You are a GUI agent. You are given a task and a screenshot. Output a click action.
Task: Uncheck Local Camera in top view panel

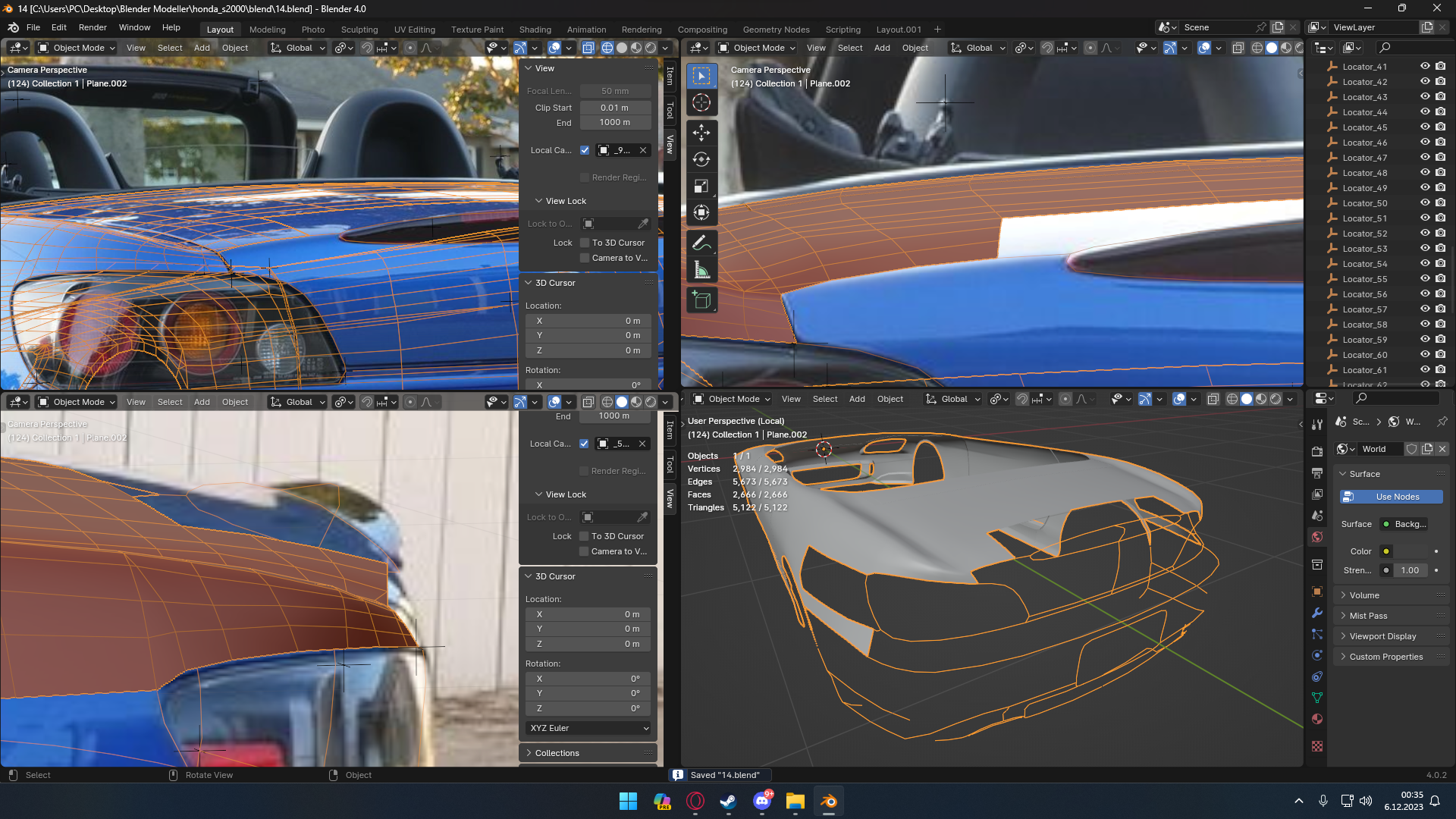click(x=585, y=150)
